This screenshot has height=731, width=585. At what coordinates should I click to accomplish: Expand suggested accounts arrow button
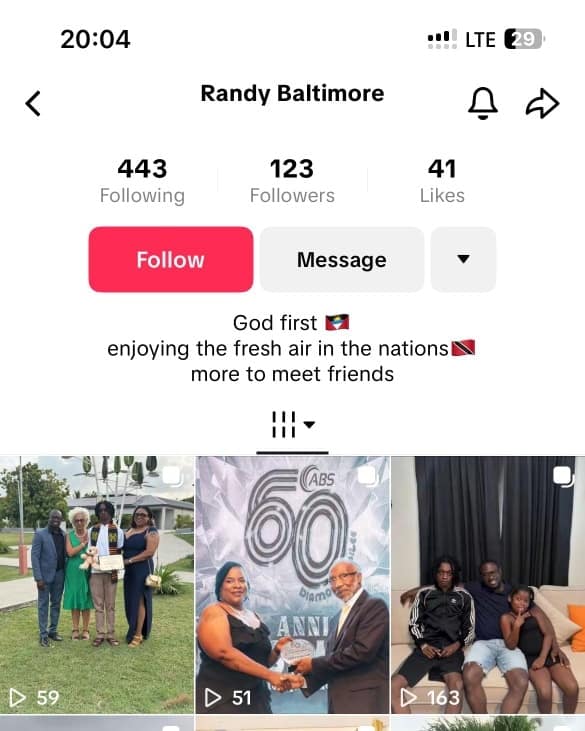pyautogui.click(x=463, y=260)
